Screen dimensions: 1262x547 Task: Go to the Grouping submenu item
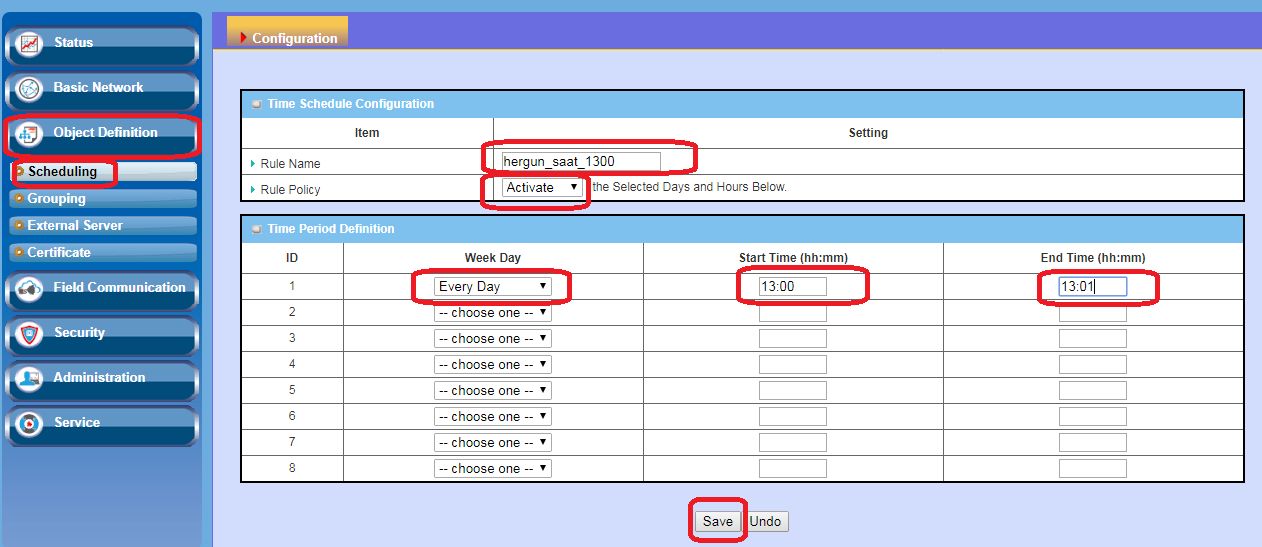pos(56,199)
